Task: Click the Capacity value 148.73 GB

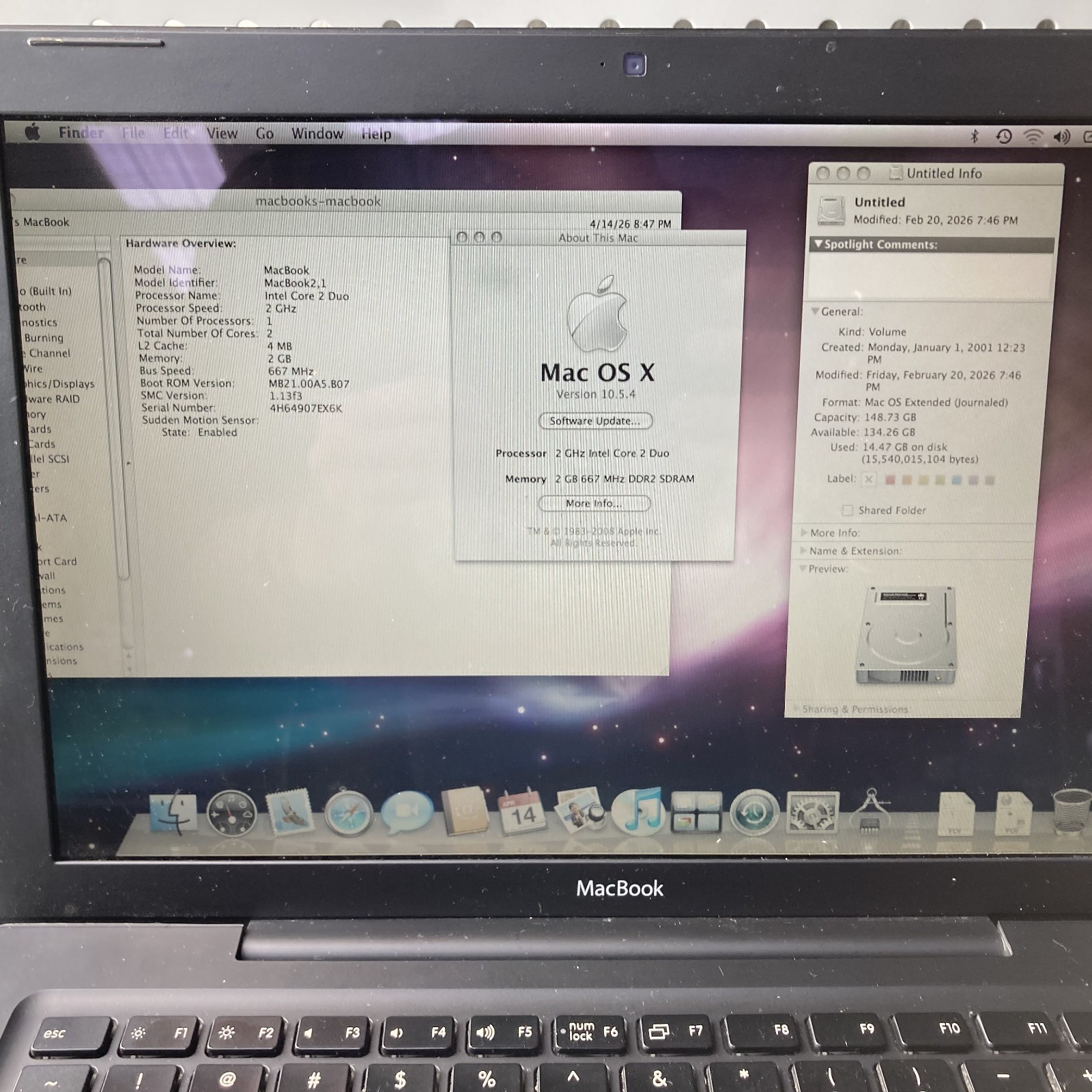Action: point(890,417)
